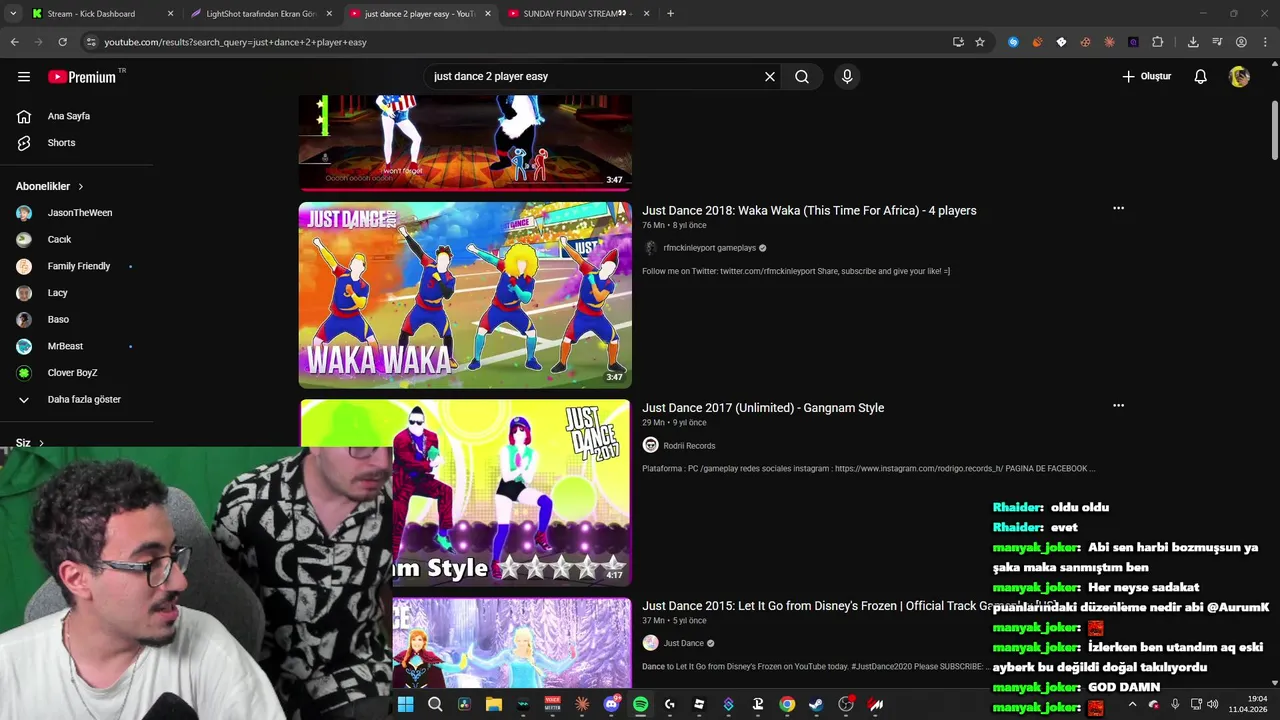Clear the search query with the X

point(770,76)
